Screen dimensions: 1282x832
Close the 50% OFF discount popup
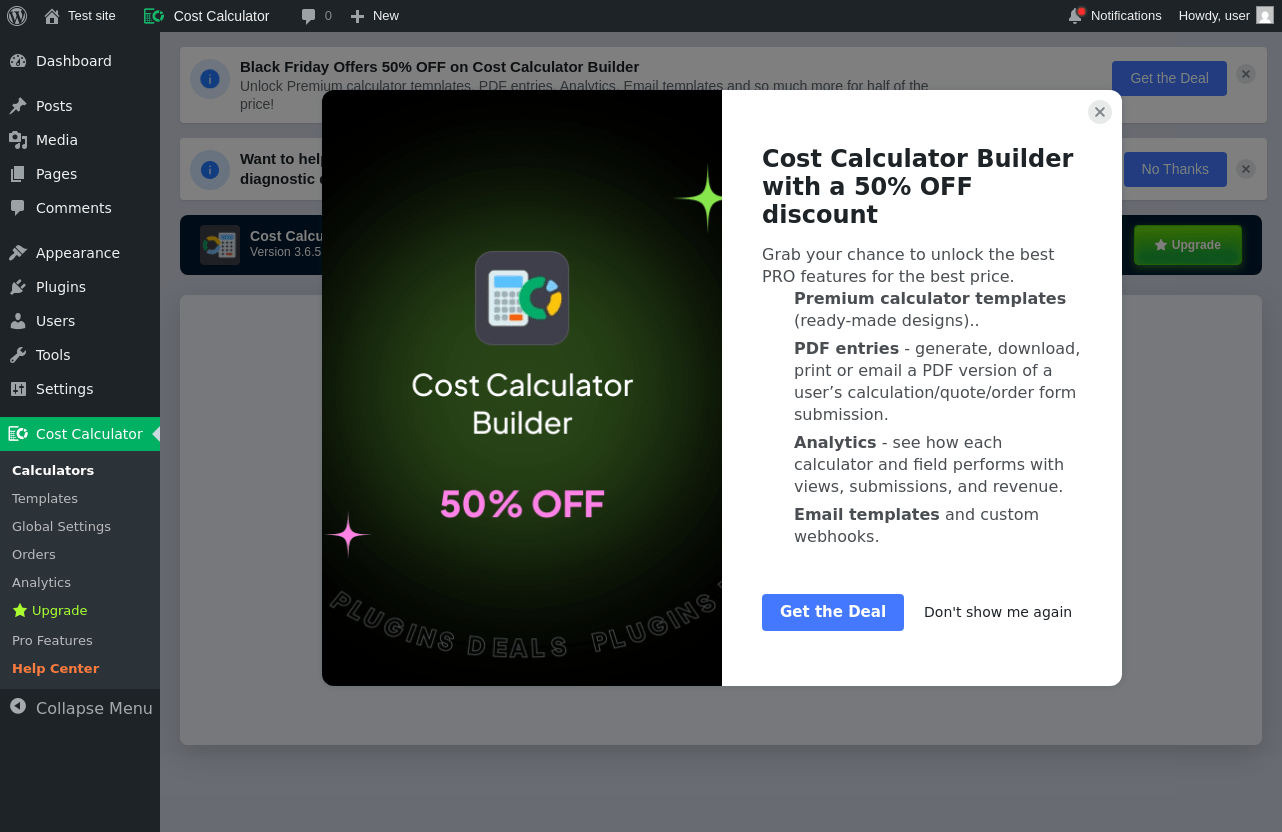1100,112
